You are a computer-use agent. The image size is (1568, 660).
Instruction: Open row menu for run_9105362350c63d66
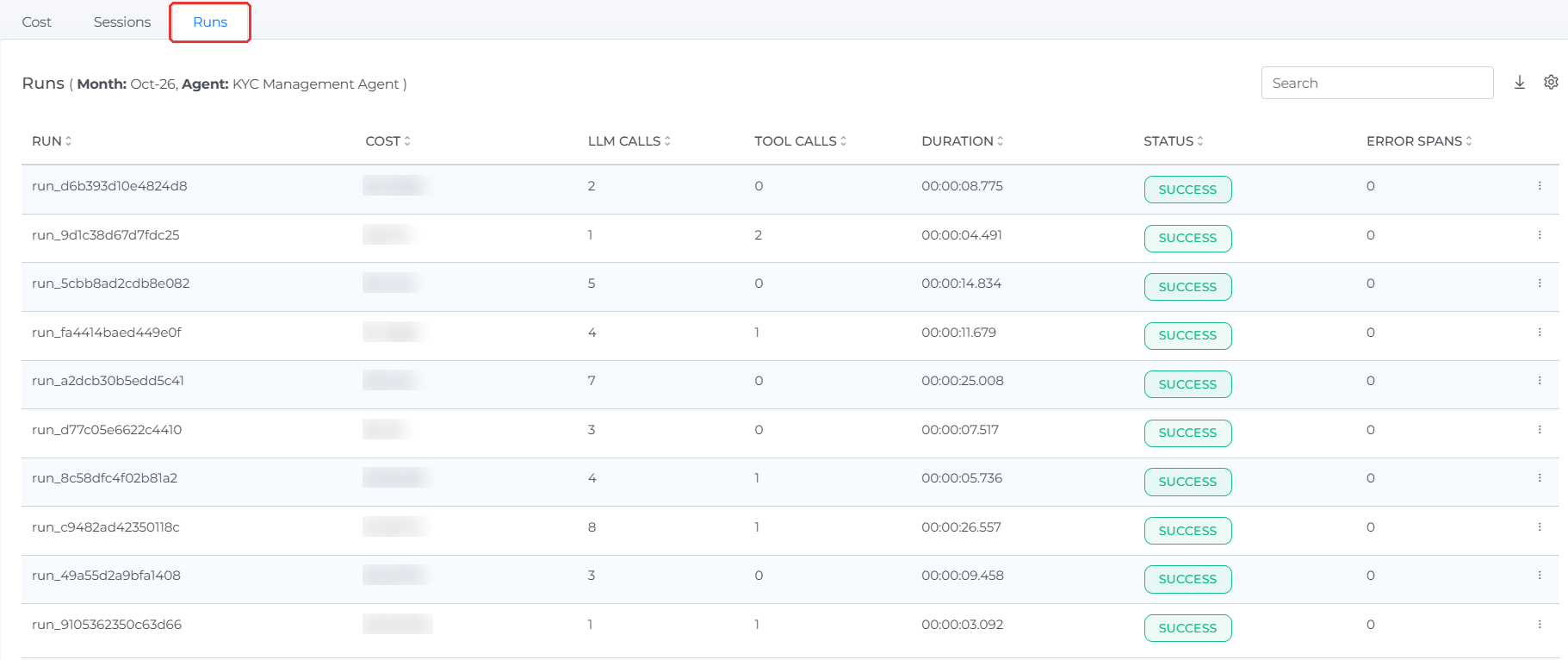pyautogui.click(x=1540, y=625)
